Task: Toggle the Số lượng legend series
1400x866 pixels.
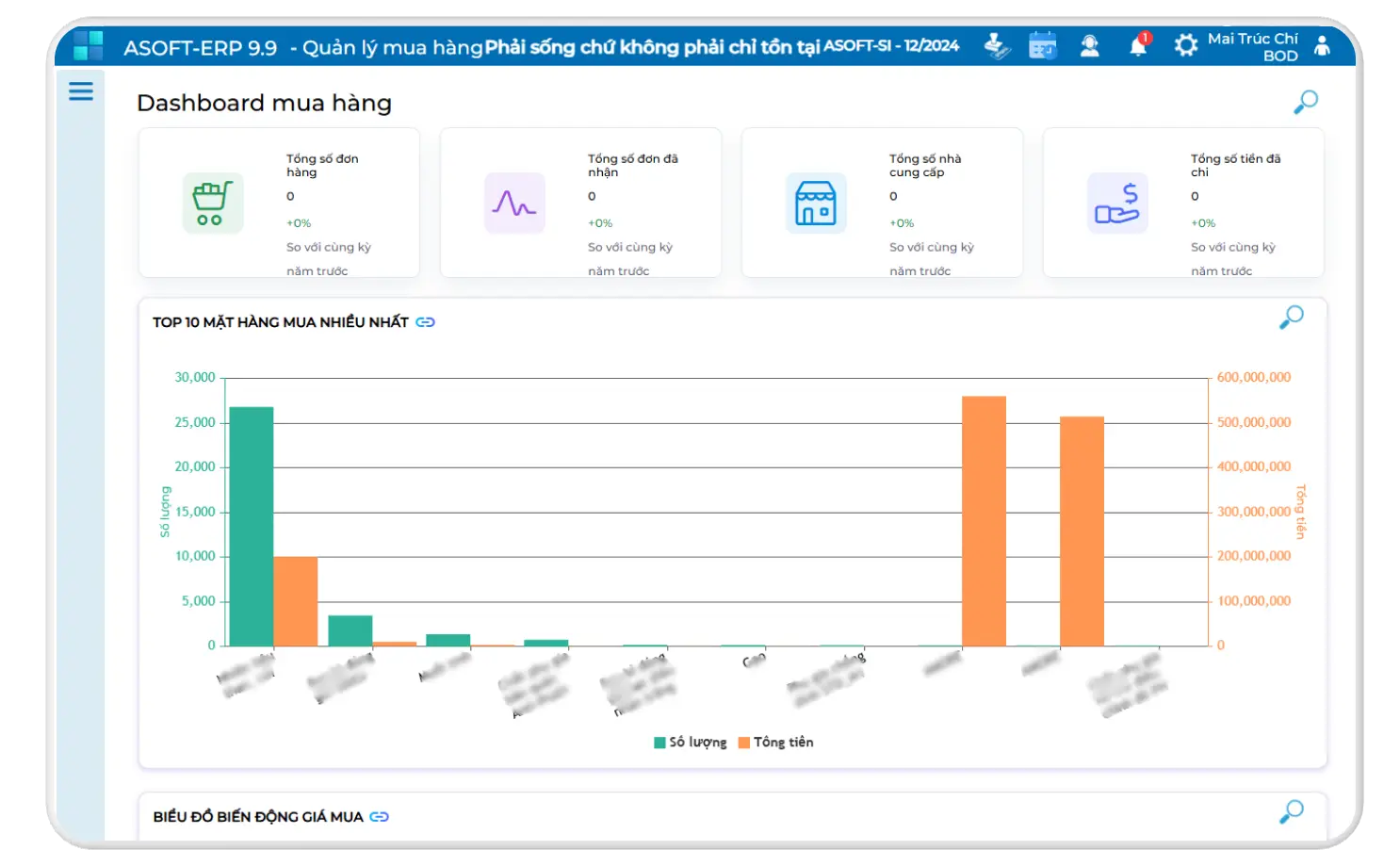Action: [x=691, y=743]
